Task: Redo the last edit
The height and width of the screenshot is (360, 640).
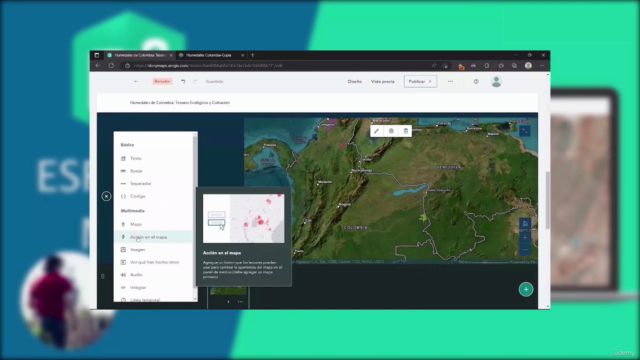Action: click(195, 81)
